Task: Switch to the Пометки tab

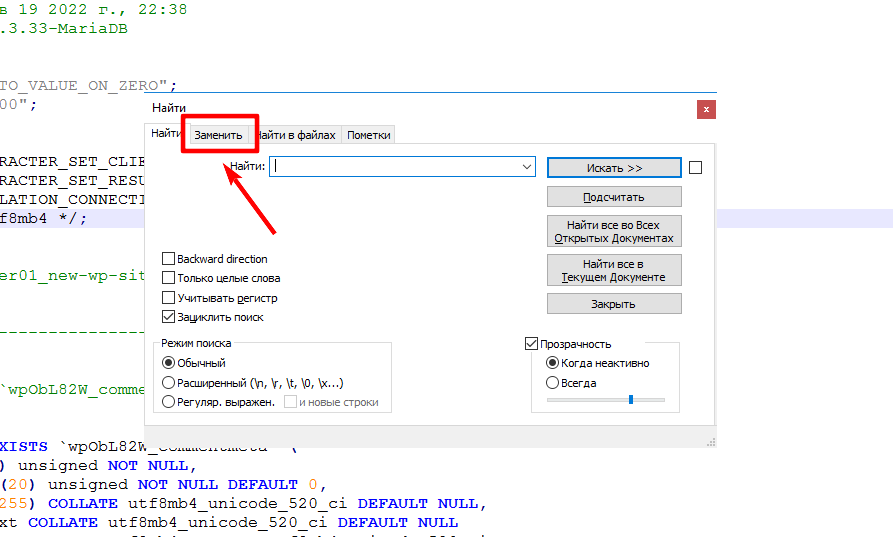Action: click(368, 135)
